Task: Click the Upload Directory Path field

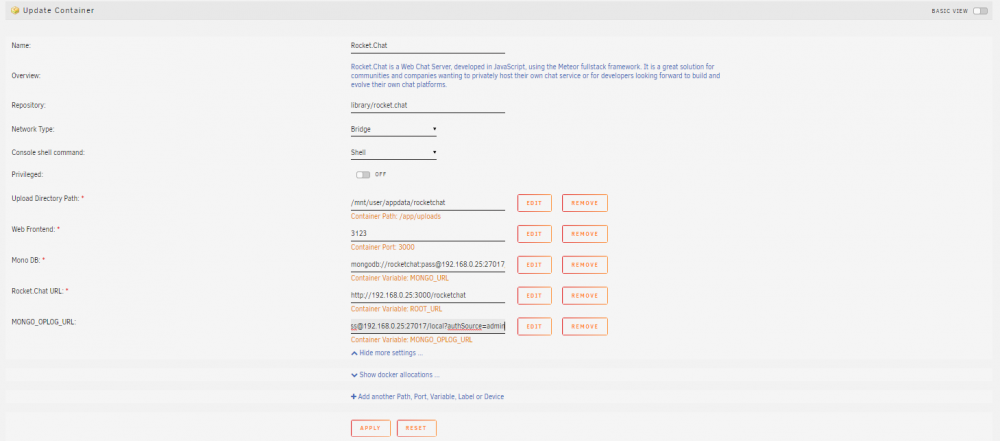Action: [x=428, y=203]
